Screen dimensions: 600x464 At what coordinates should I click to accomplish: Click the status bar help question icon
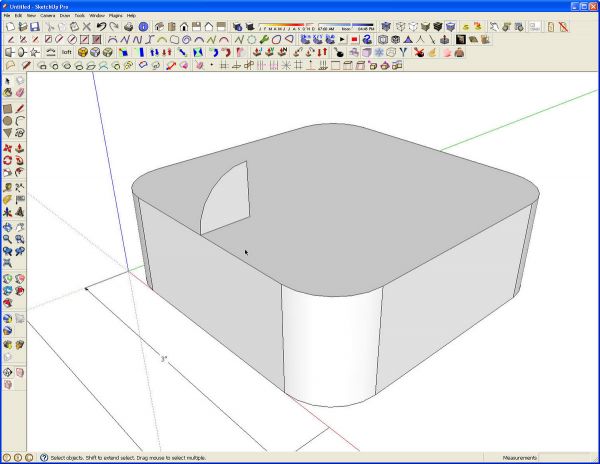[44, 457]
